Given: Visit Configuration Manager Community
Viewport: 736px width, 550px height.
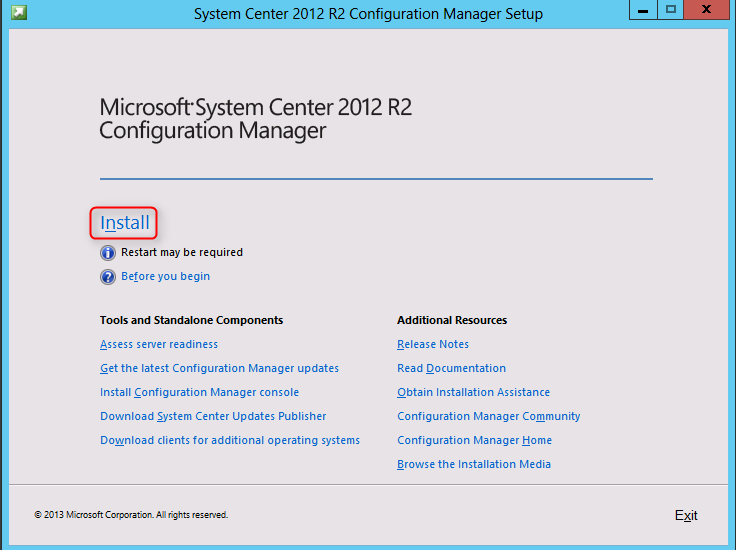Looking at the screenshot, I should [x=489, y=416].
